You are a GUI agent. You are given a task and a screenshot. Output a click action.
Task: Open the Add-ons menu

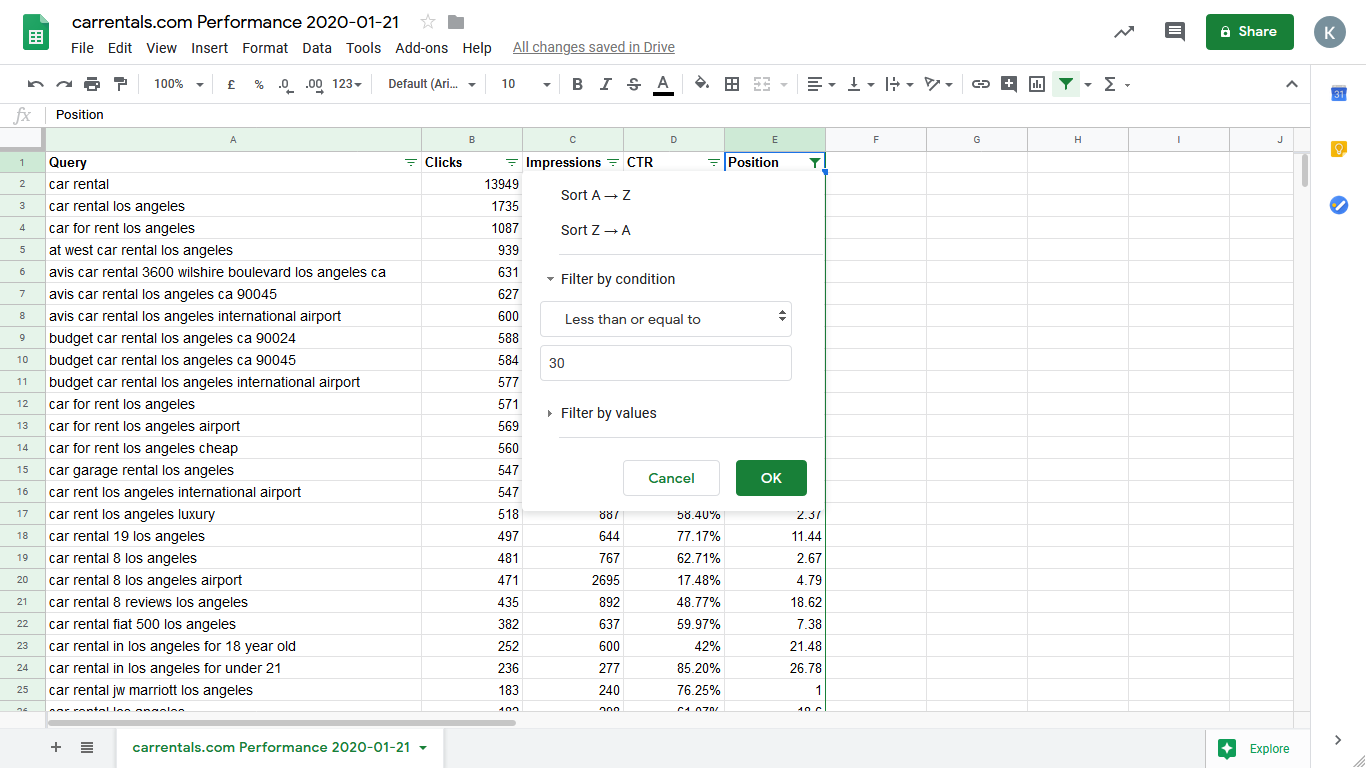pos(422,48)
